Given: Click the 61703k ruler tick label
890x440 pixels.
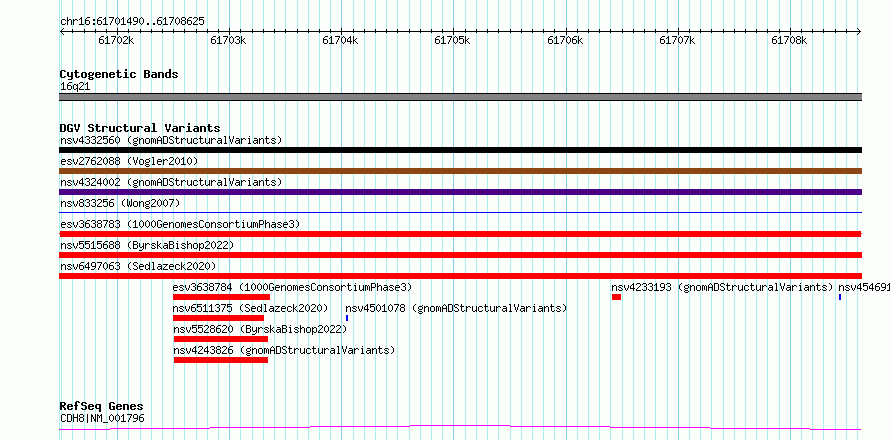Looking at the screenshot, I should [x=228, y=40].
